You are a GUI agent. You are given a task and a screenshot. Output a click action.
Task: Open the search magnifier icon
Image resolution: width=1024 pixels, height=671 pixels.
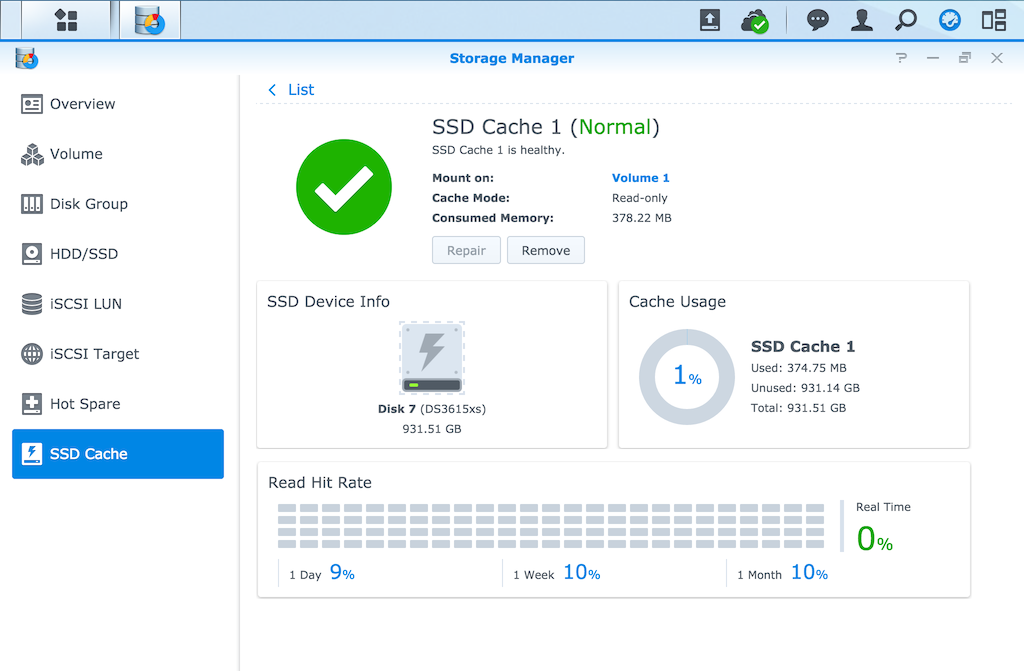[906, 20]
